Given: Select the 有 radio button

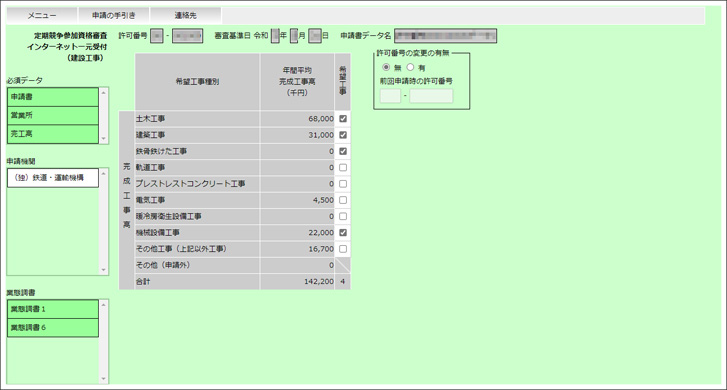Looking at the screenshot, I should click(410, 67).
